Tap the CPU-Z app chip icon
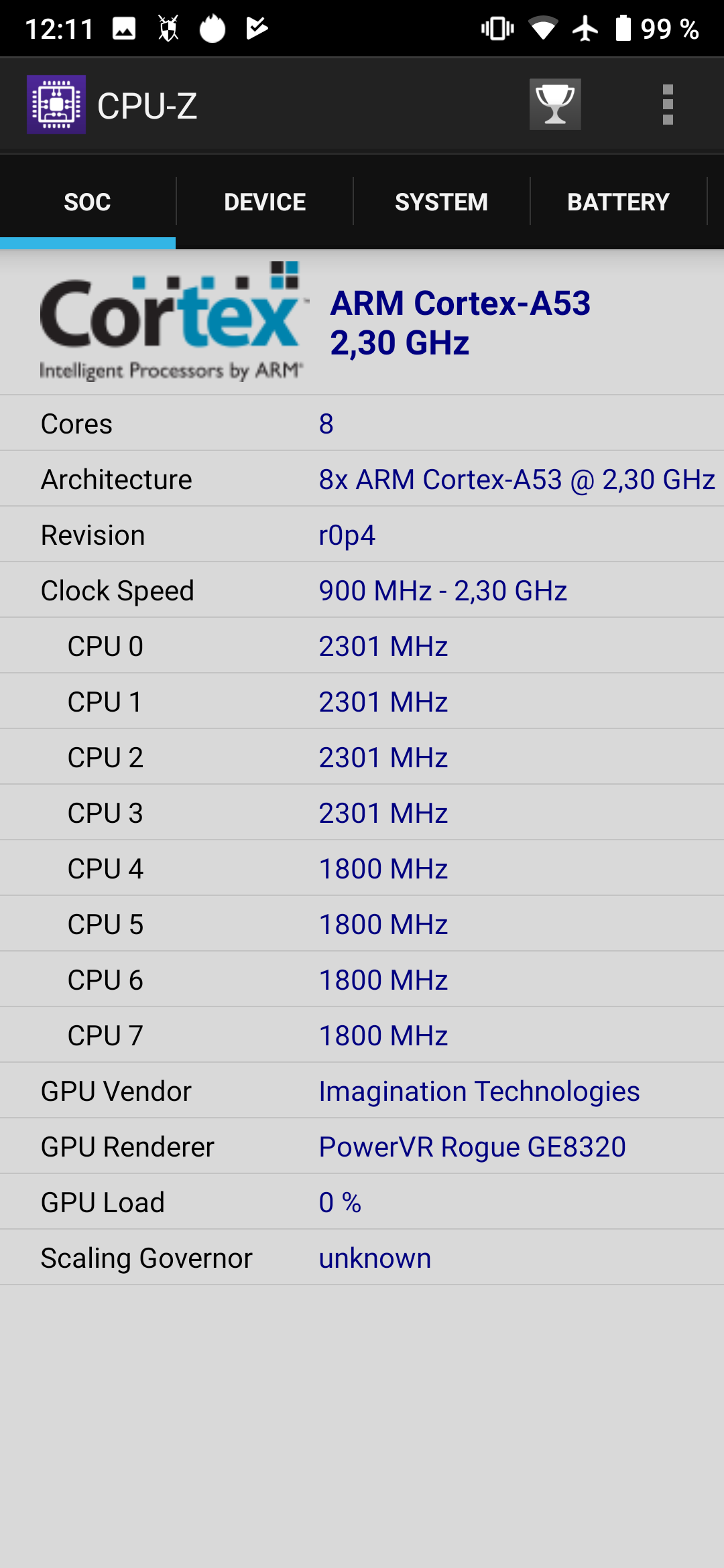The height and width of the screenshot is (1568, 724). [x=56, y=105]
